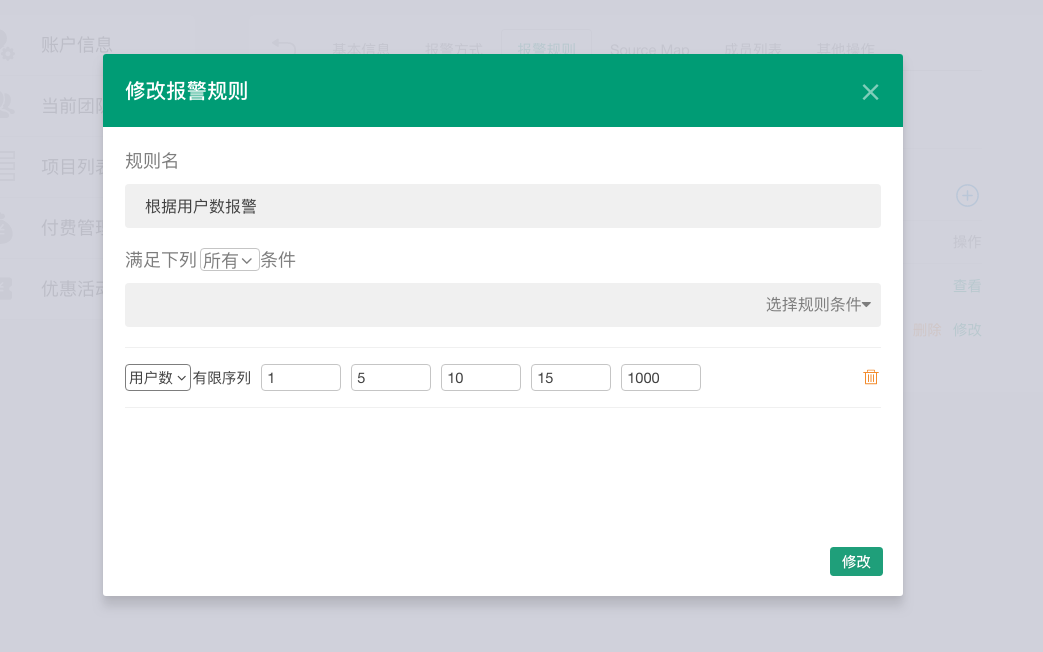The image size is (1043, 652).
Task: Open 查看 link in background table
Action: 967,286
